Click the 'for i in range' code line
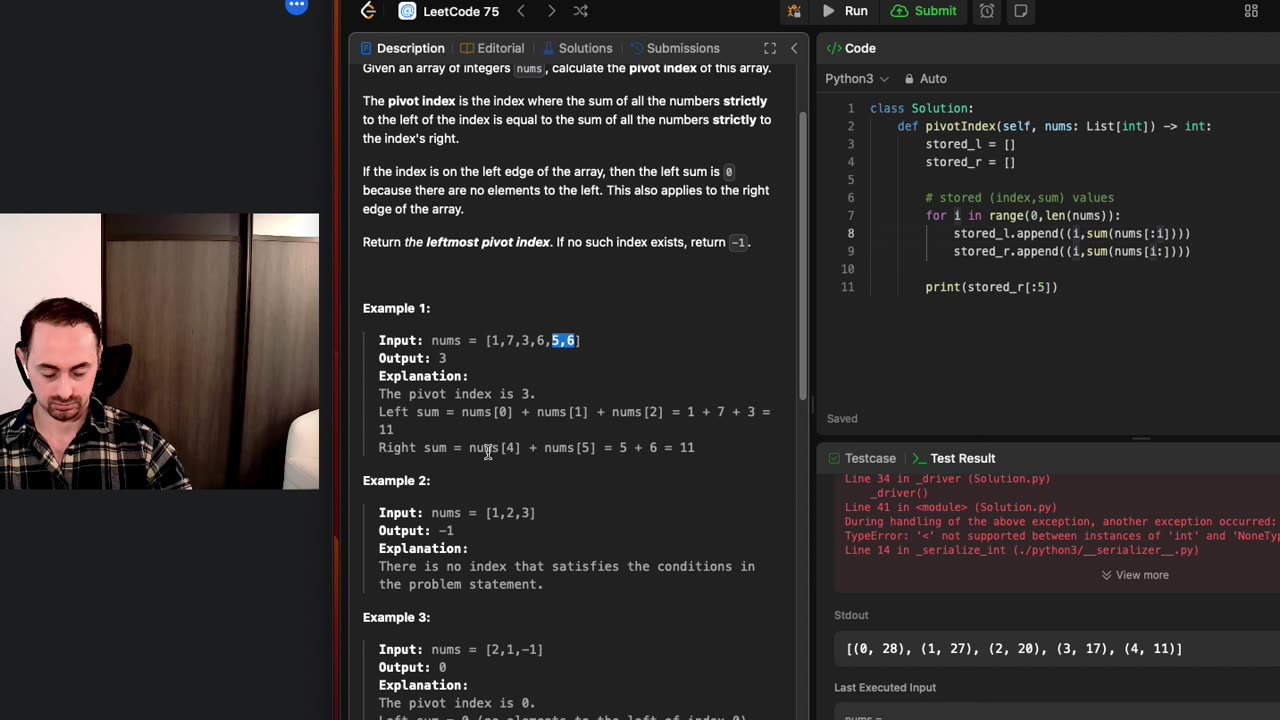This screenshot has width=1280, height=720. coord(1023,216)
